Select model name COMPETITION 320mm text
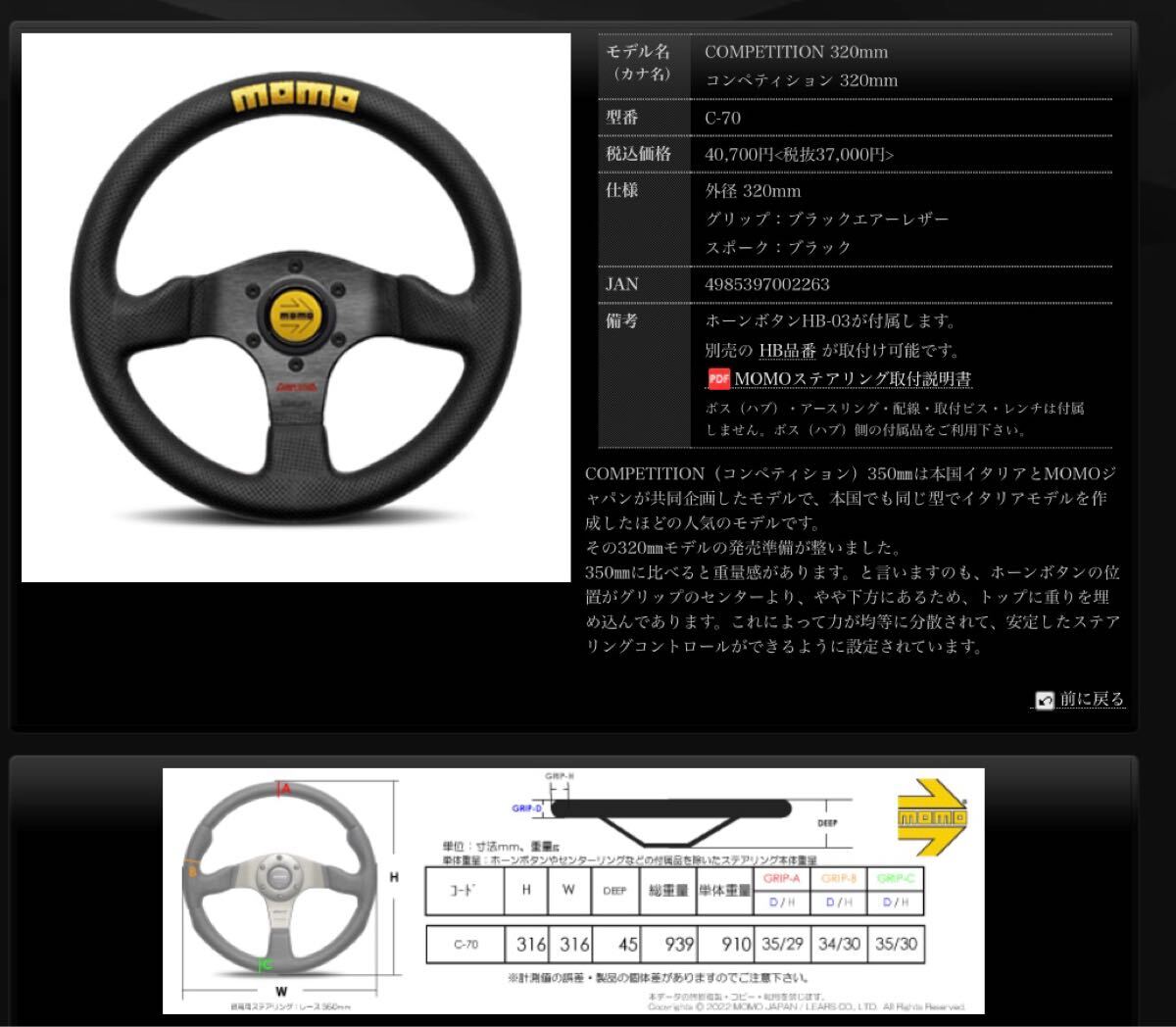This screenshot has width=1176, height=1027. [796, 52]
